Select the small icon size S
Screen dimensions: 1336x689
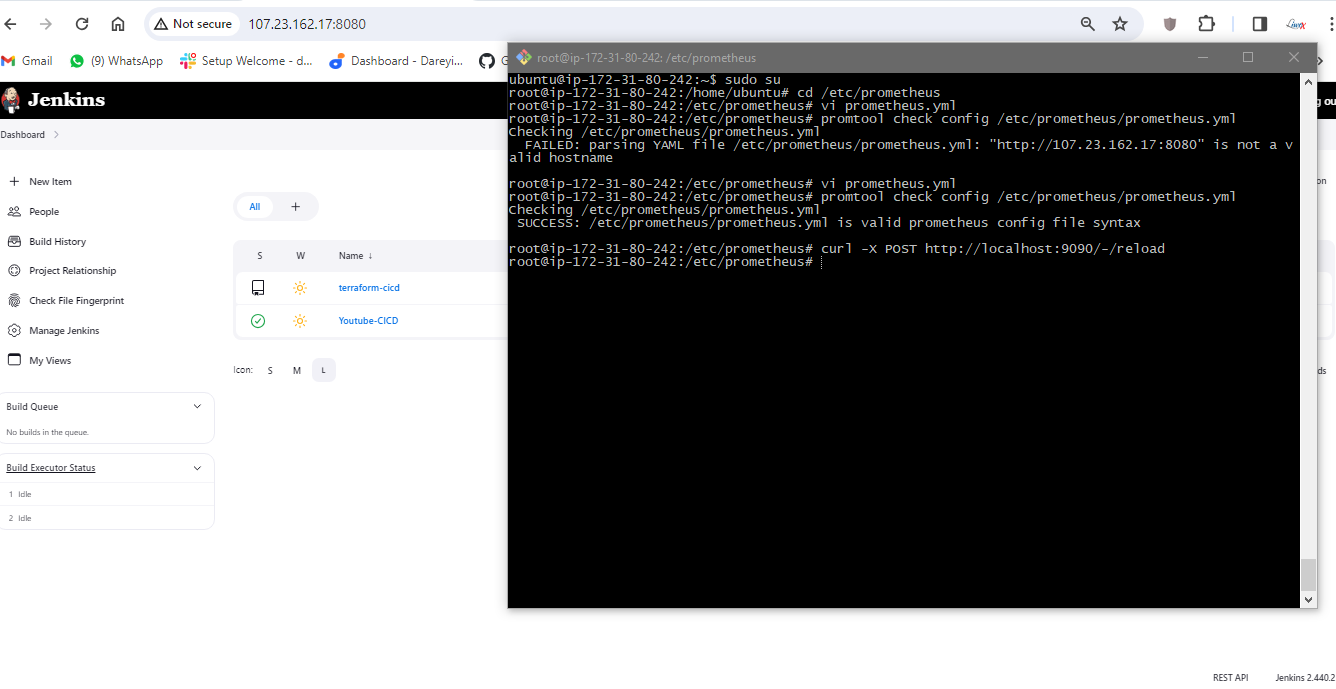[x=269, y=371]
